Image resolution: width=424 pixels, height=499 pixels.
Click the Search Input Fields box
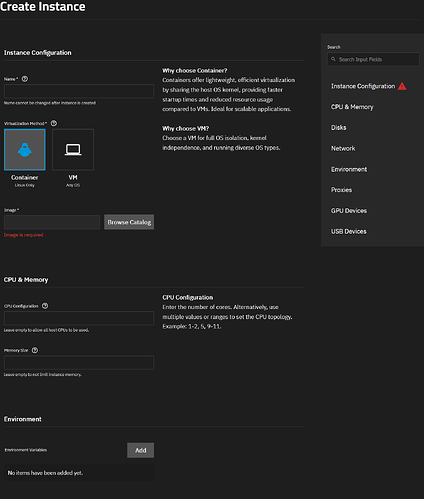(373, 59)
